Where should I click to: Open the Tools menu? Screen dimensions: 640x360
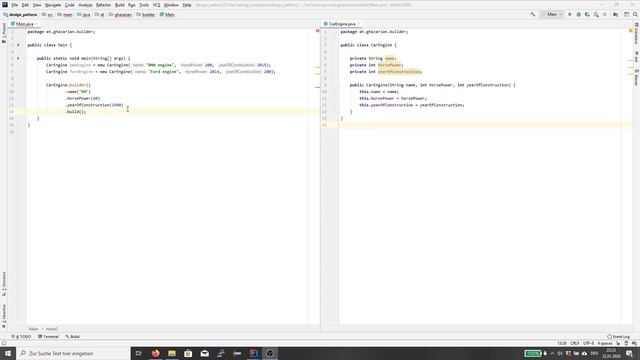[x=144, y=5]
